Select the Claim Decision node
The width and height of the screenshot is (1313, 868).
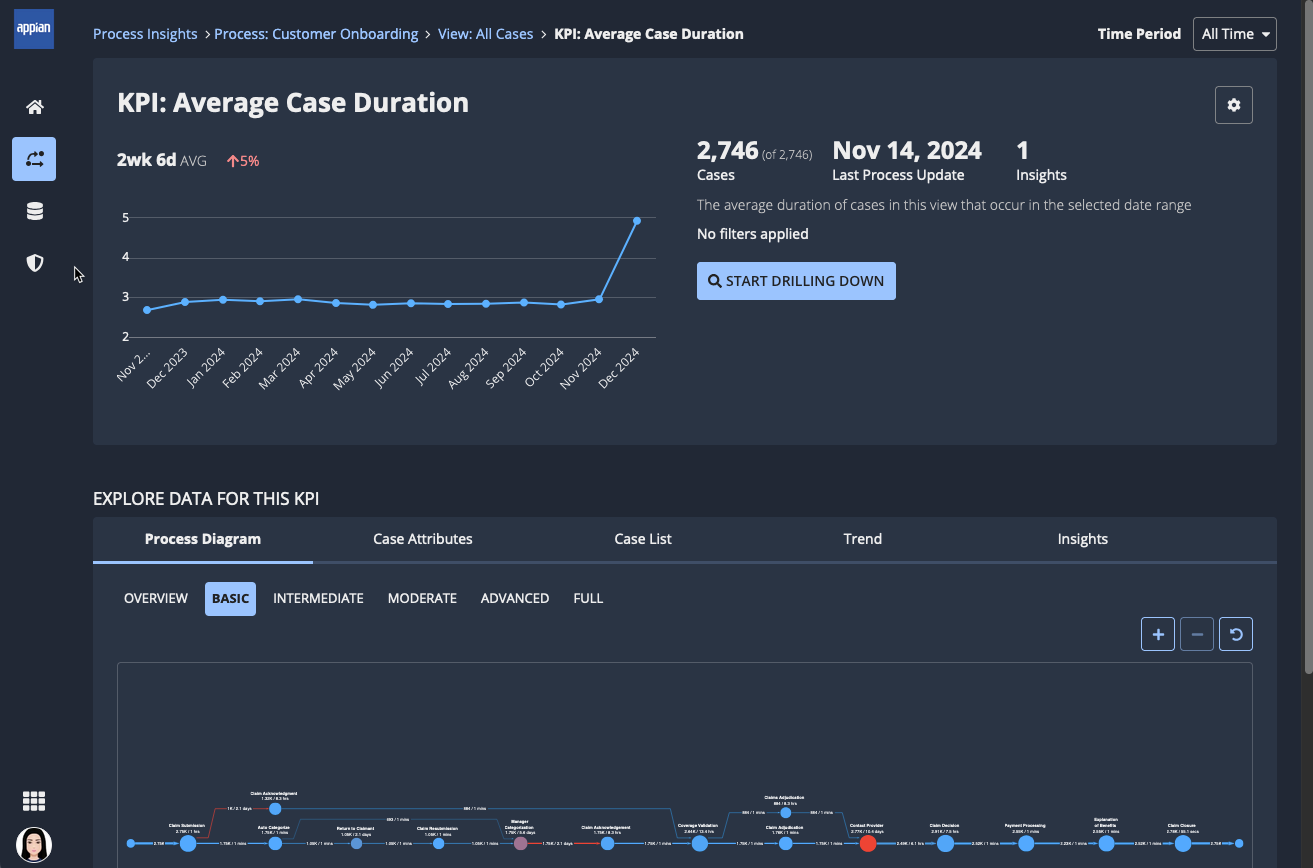click(945, 844)
